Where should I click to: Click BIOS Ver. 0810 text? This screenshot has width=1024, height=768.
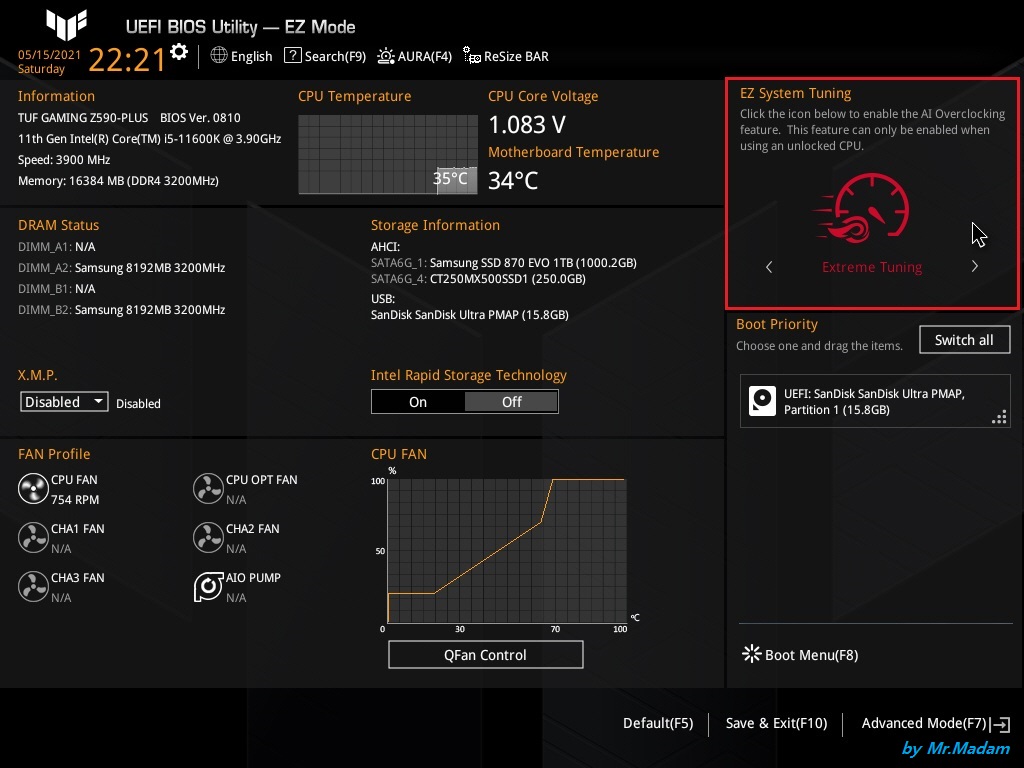tap(200, 118)
